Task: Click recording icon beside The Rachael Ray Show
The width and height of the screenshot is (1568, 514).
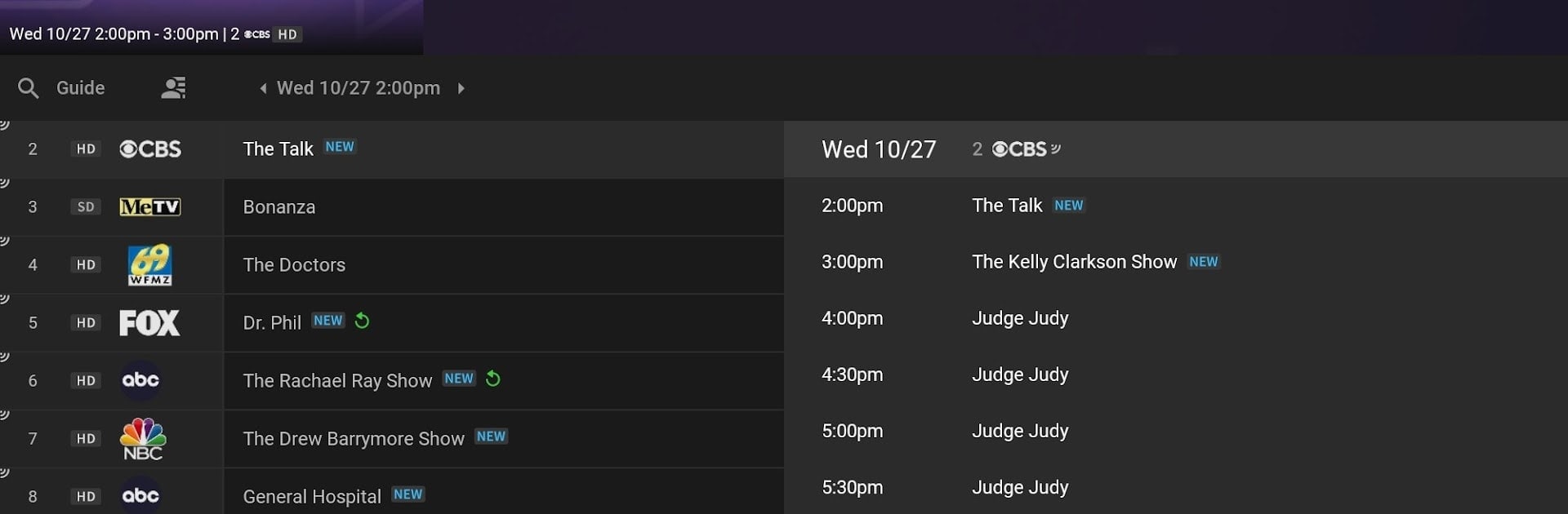Action: pyautogui.click(x=492, y=379)
